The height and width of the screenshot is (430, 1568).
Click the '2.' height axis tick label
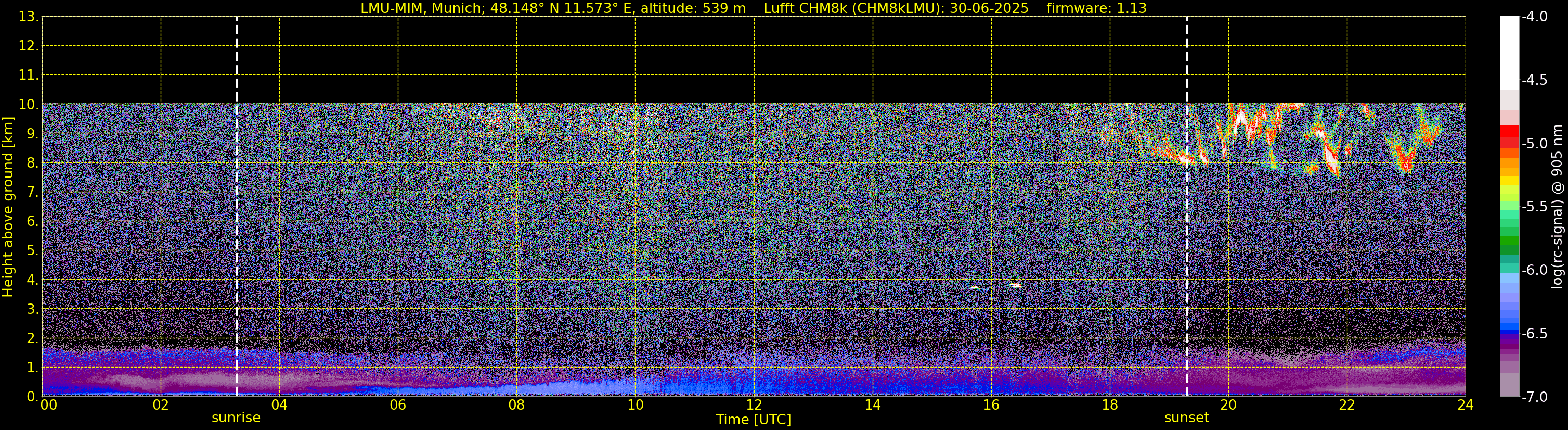click(x=32, y=339)
